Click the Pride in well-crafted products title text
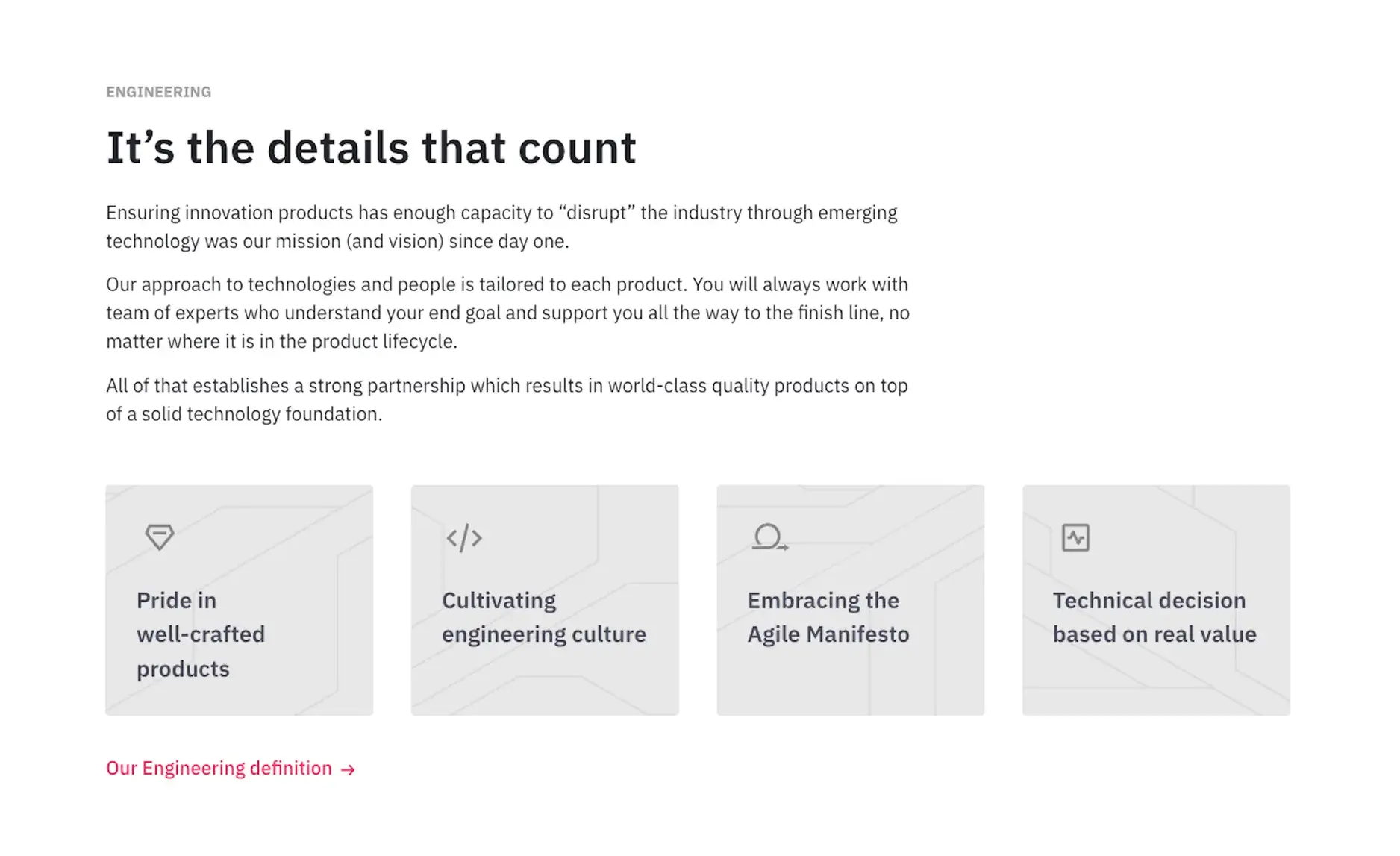Screen dimensions: 1400x856 (201, 634)
